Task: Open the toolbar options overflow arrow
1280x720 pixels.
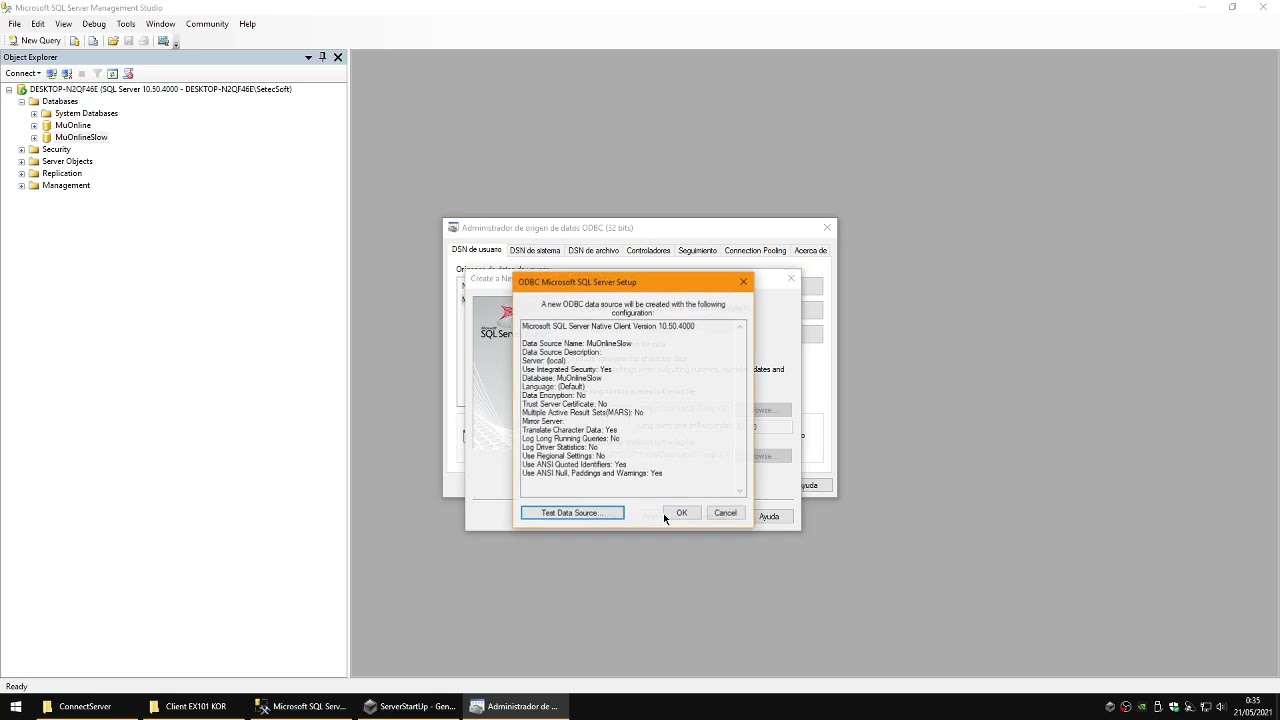Action: pos(176,43)
